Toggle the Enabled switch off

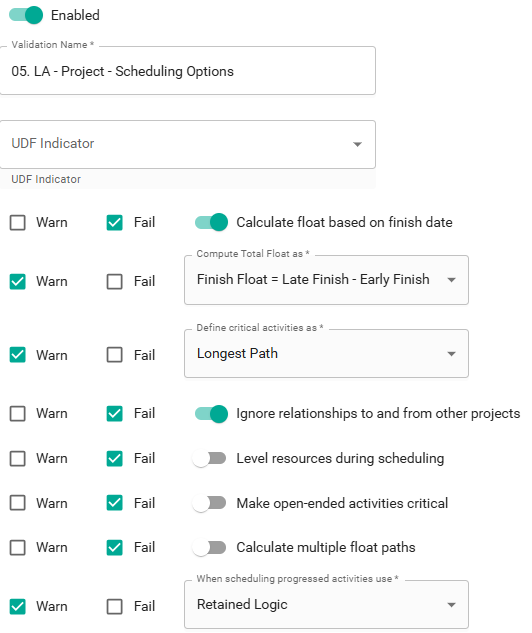pos(26,15)
